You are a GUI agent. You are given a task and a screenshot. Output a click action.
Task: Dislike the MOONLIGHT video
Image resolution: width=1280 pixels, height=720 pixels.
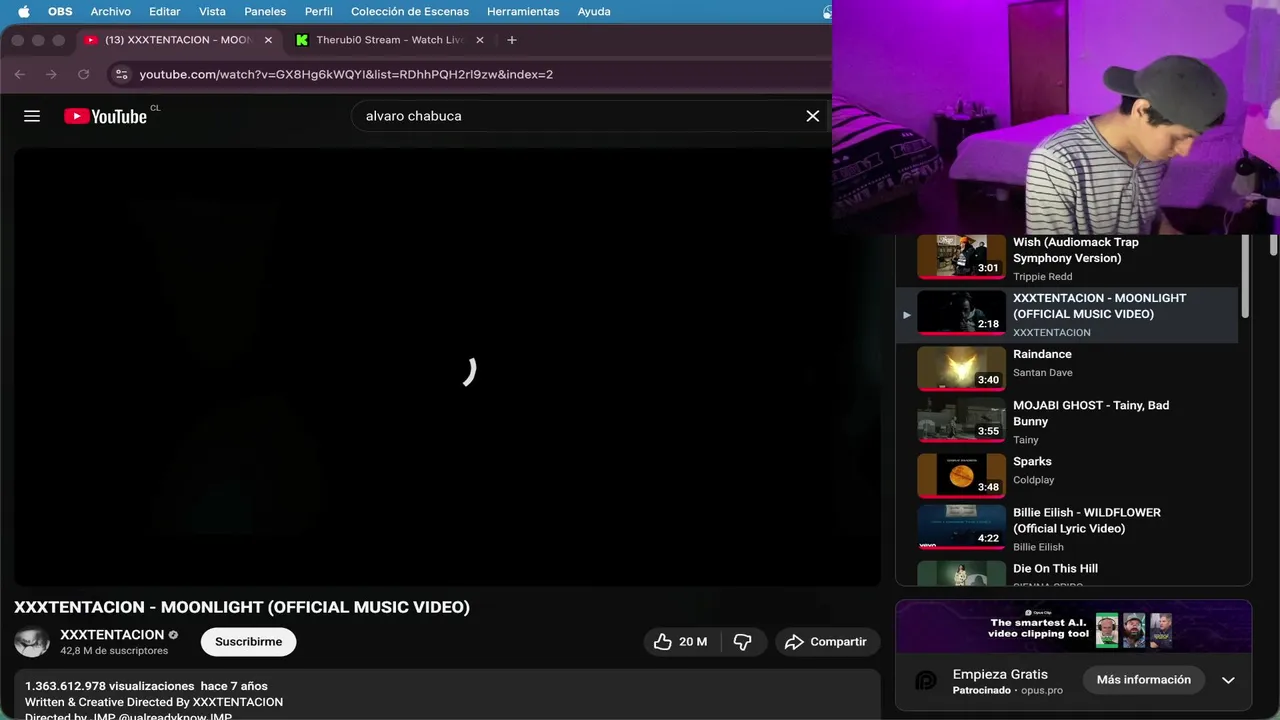[x=742, y=642]
